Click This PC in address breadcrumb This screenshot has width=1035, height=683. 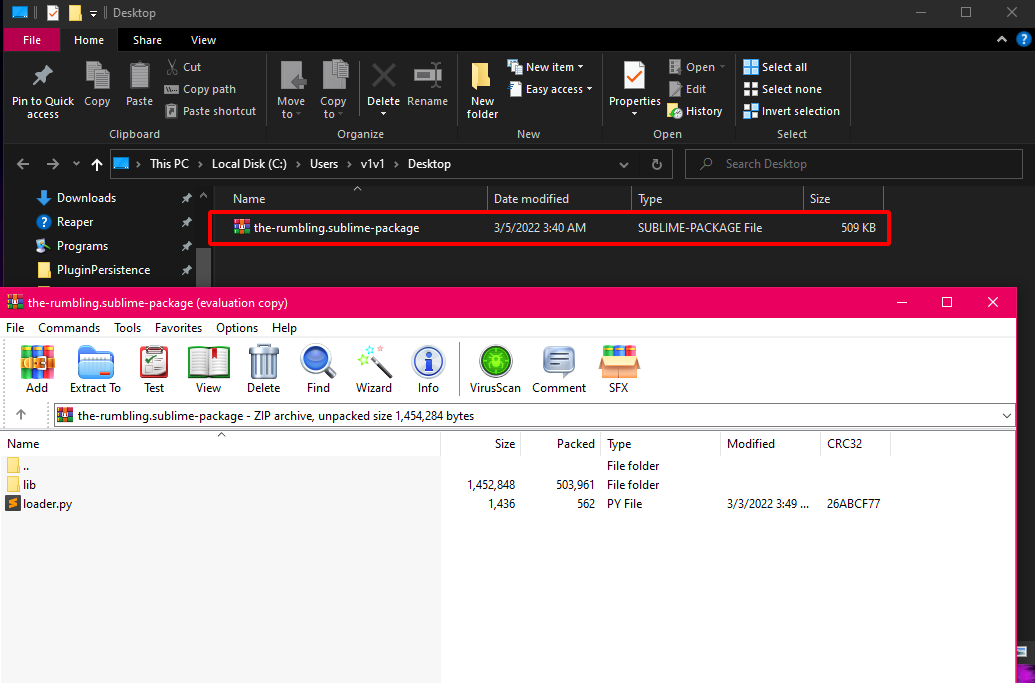point(169,164)
